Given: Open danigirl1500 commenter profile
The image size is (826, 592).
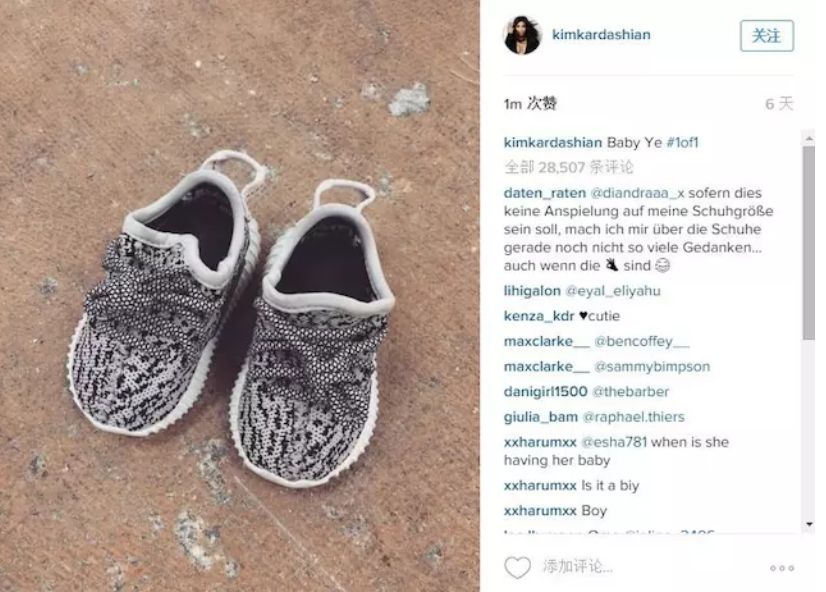Looking at the screenshot, I should point(545,392).
